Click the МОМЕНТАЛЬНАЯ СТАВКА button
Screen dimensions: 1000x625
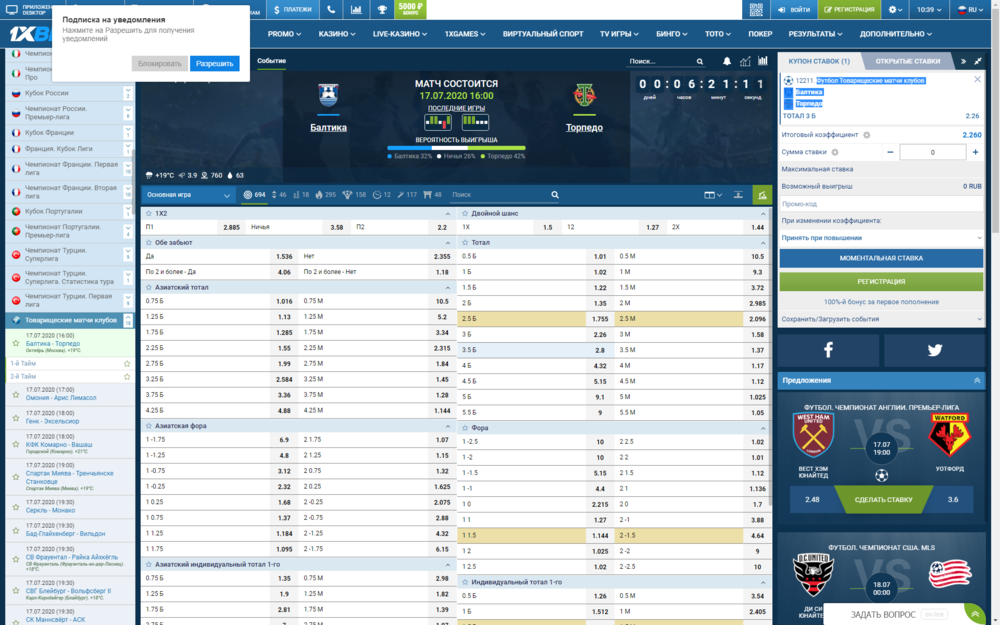(881, 258)
